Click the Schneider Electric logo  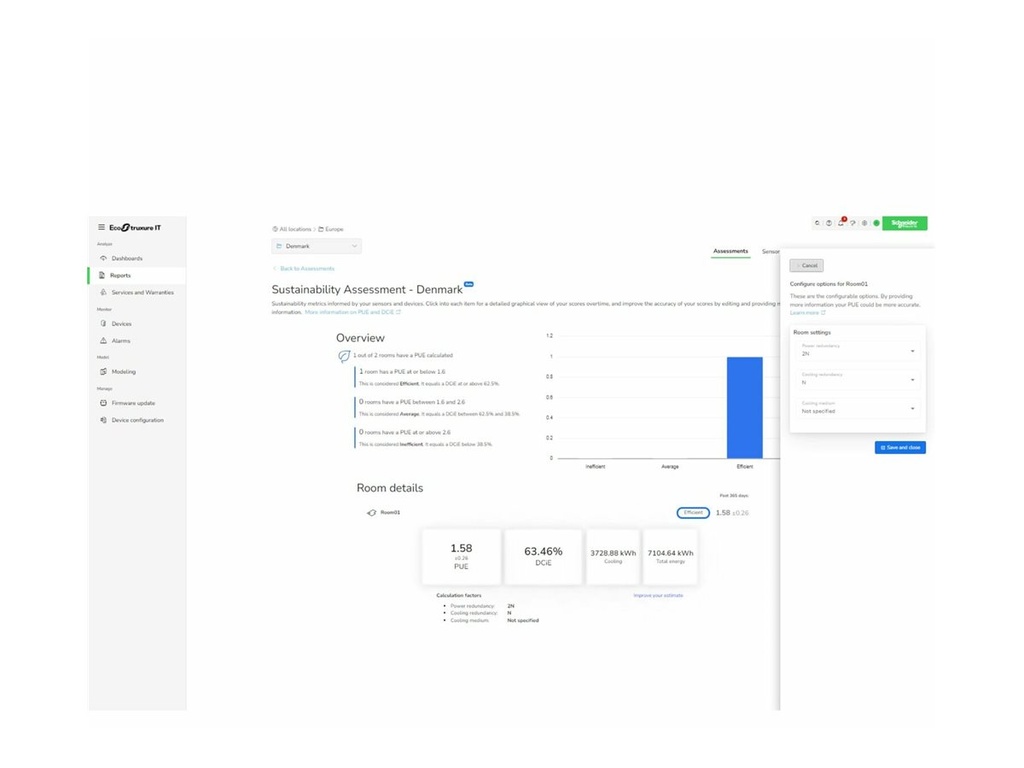click(904, 223)
